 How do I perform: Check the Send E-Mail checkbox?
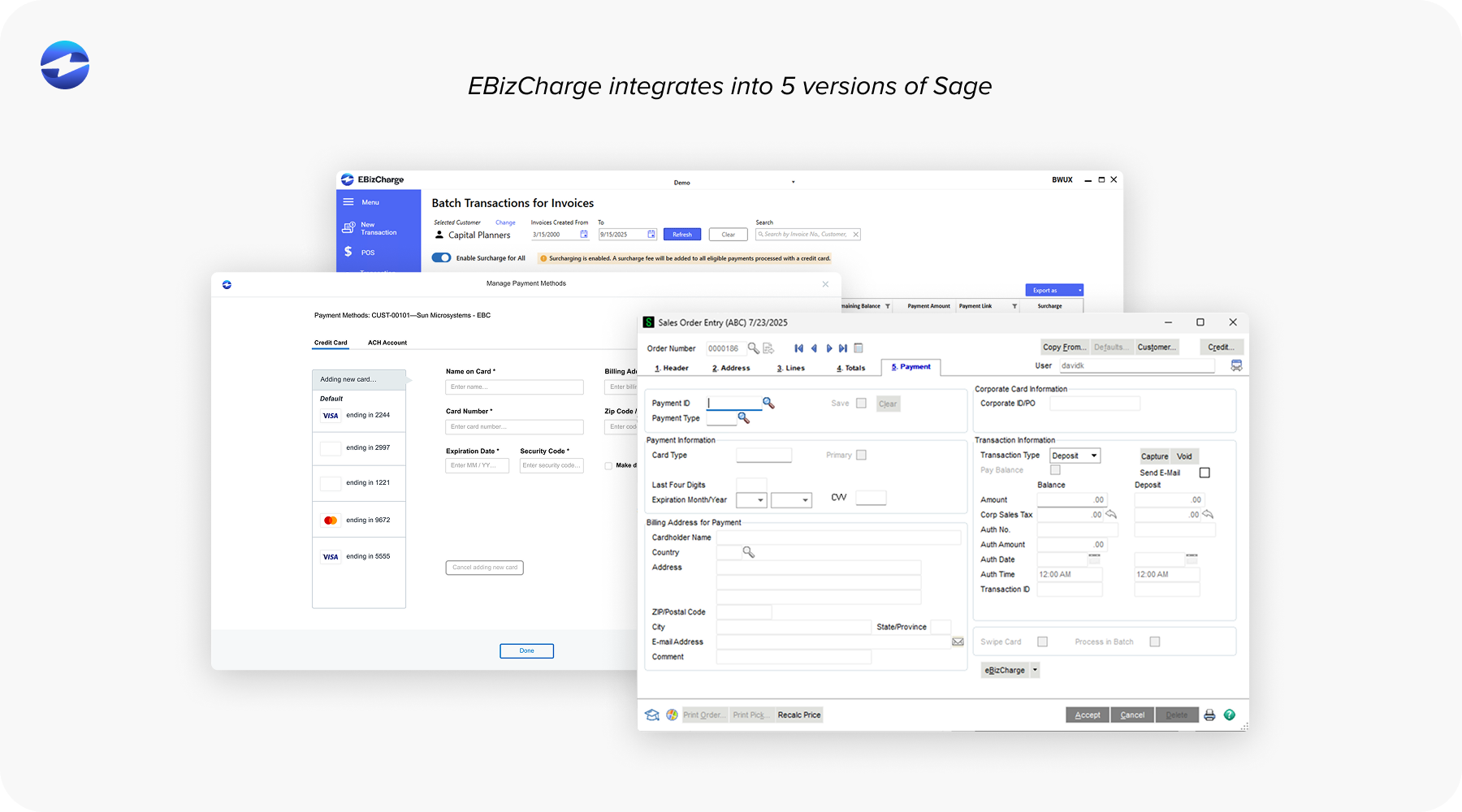1205,472
